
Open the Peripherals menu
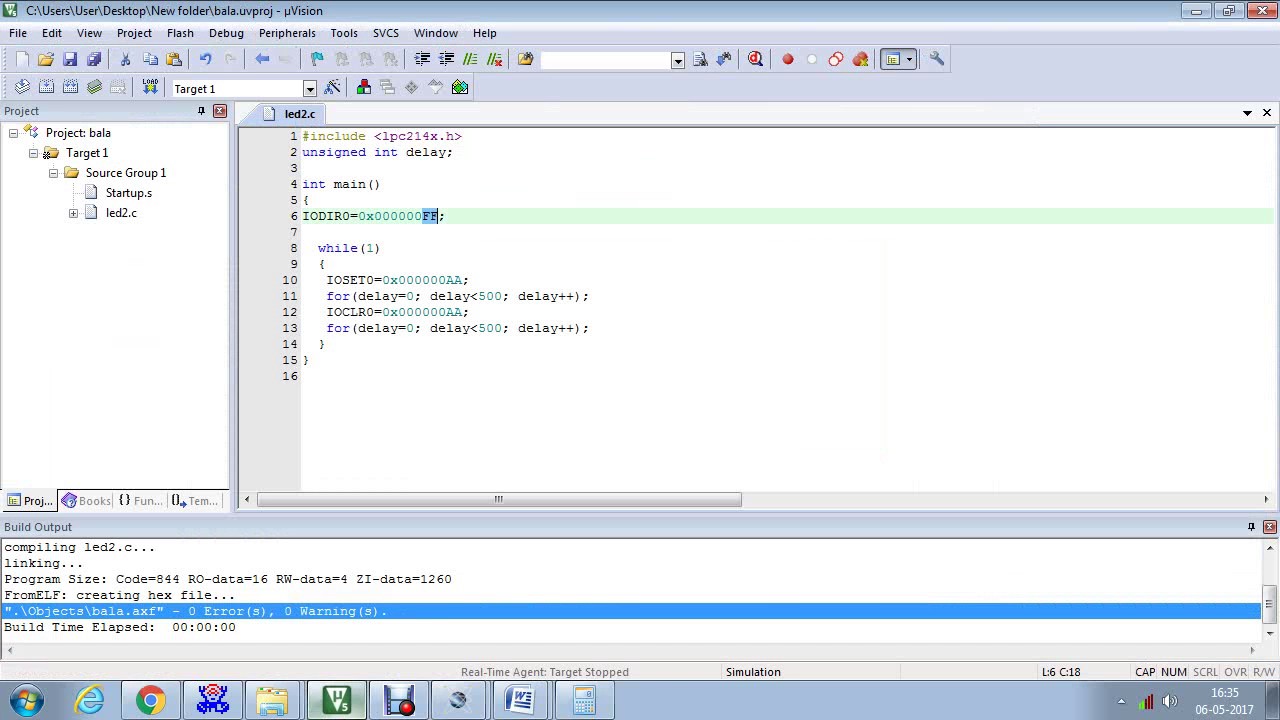[x=287, y=33]
